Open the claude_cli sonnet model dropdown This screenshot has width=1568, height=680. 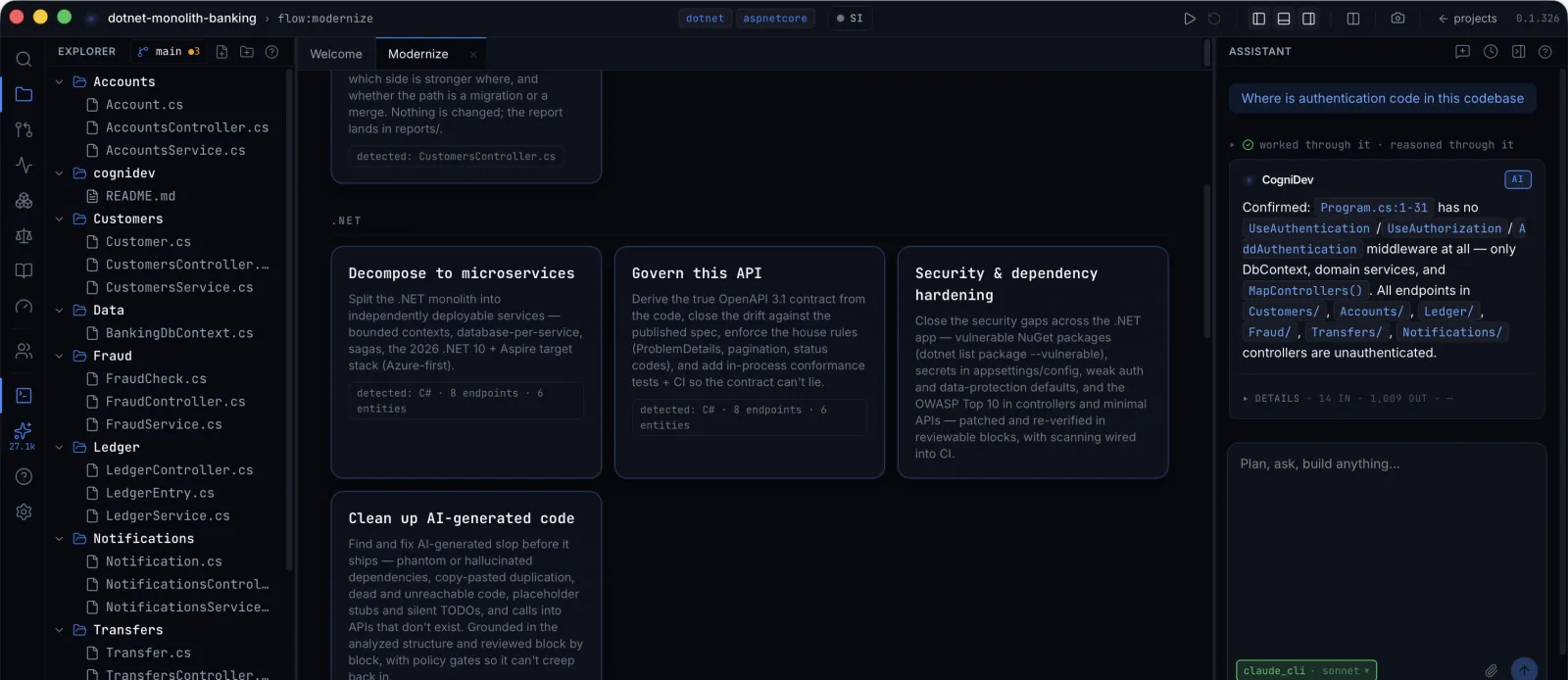(x=1306, y=670)
